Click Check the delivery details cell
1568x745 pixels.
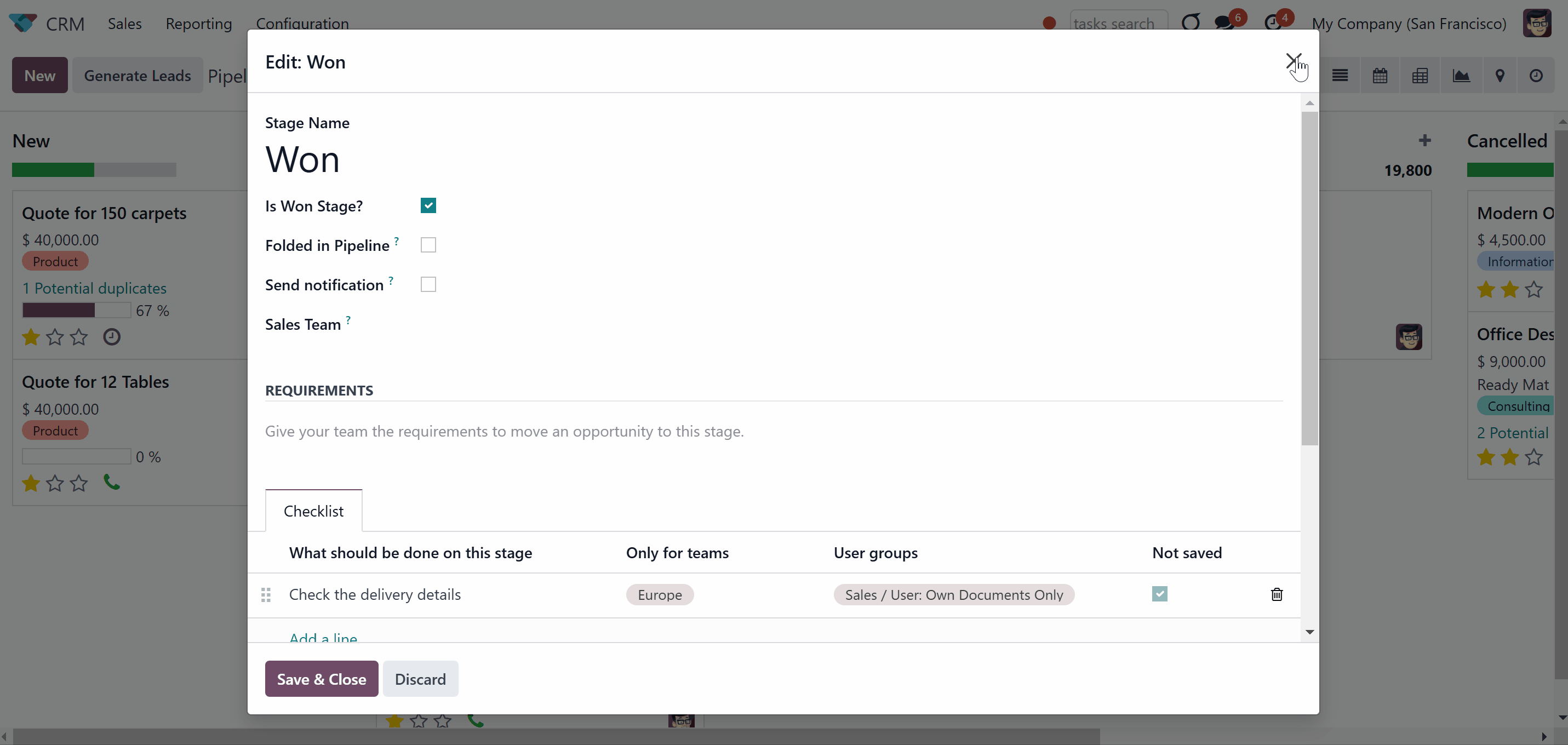tap(375, 595)
